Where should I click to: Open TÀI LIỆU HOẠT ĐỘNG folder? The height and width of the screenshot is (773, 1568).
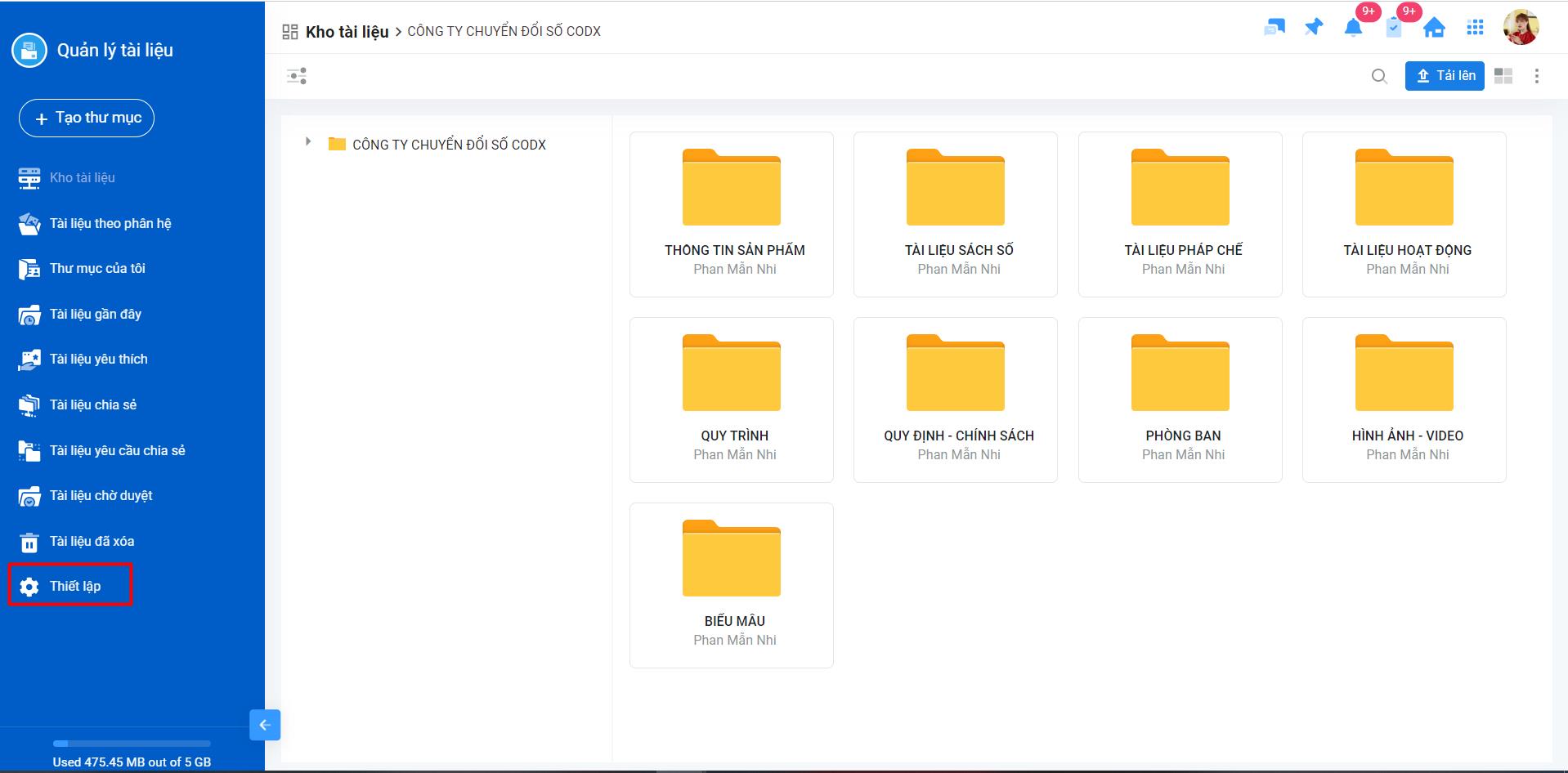pos(1404,214)
